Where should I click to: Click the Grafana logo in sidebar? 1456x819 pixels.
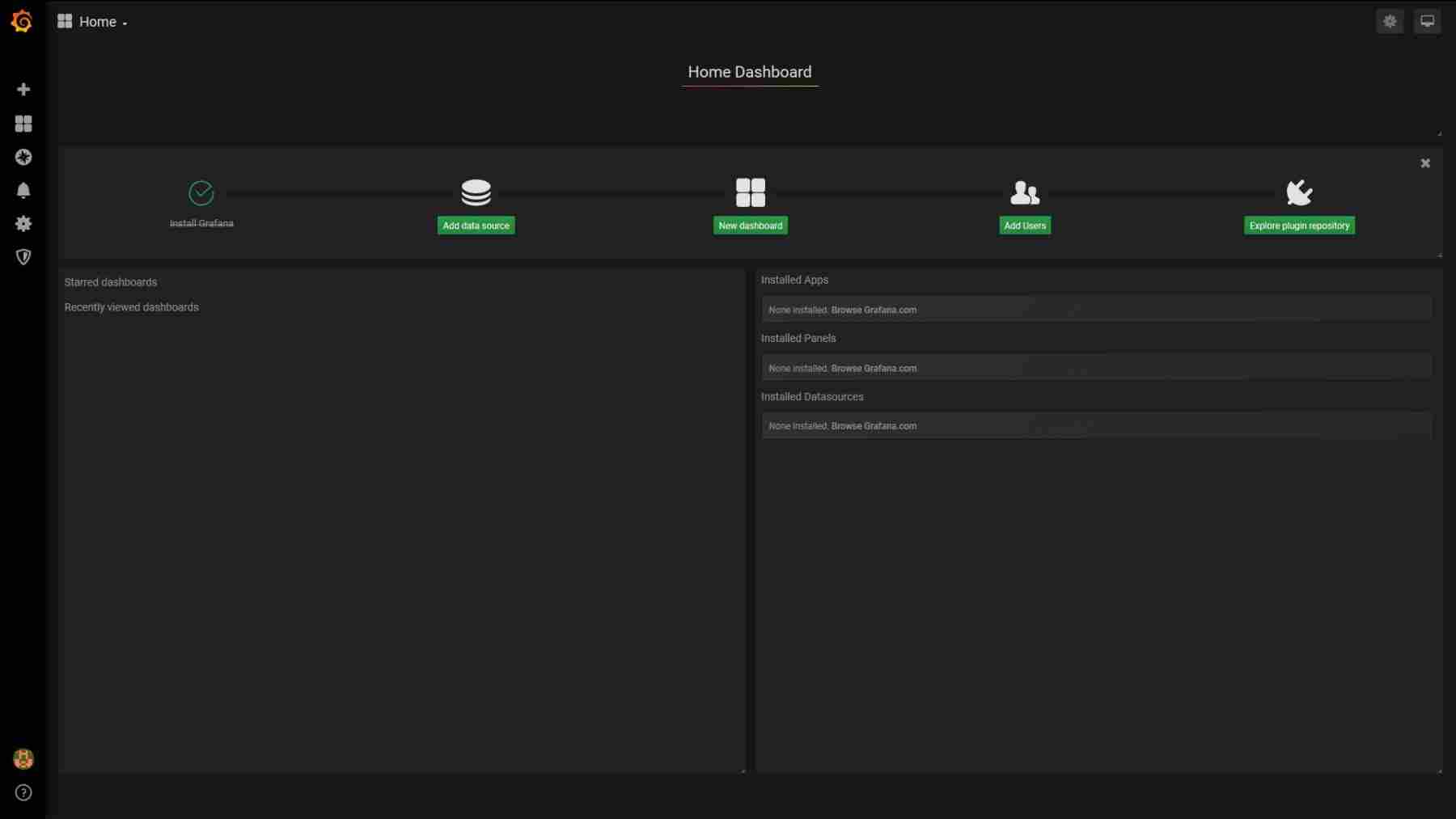(x=22, y=22)
